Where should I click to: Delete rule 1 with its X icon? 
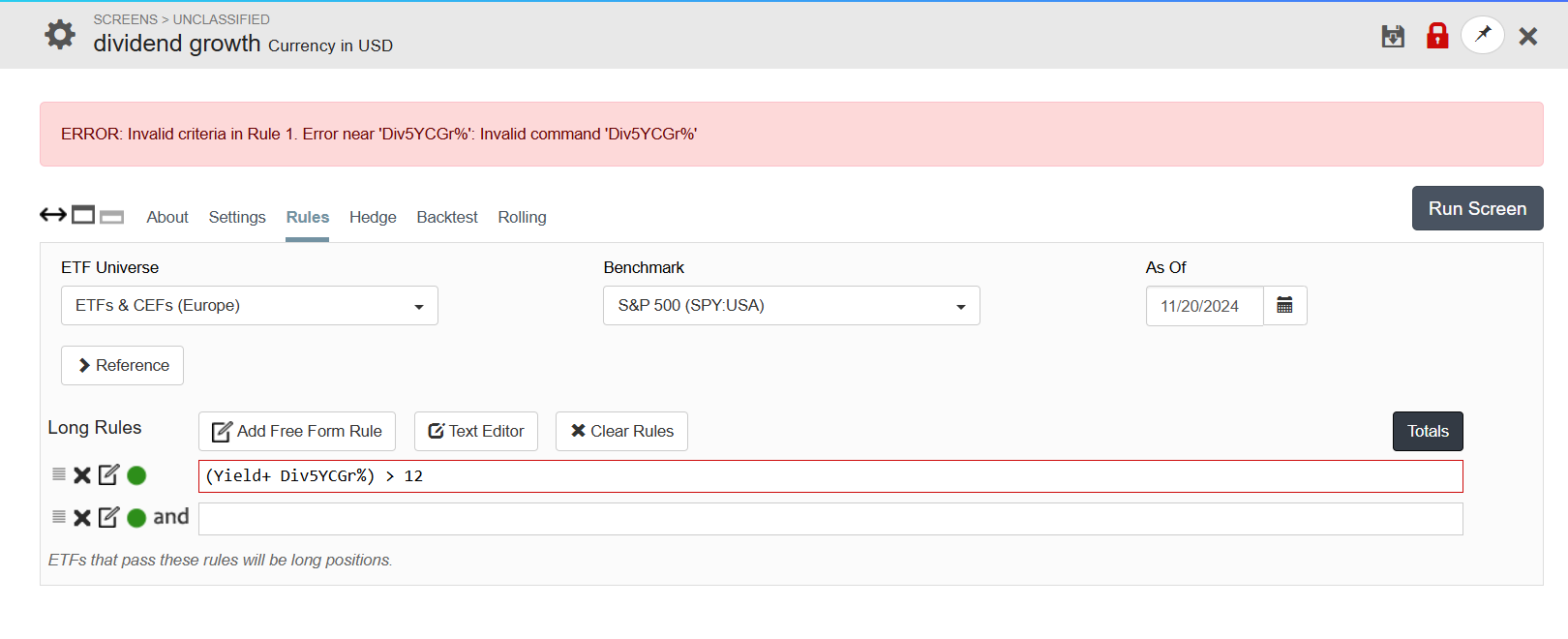pyautogui.click(x=82, y=475)
